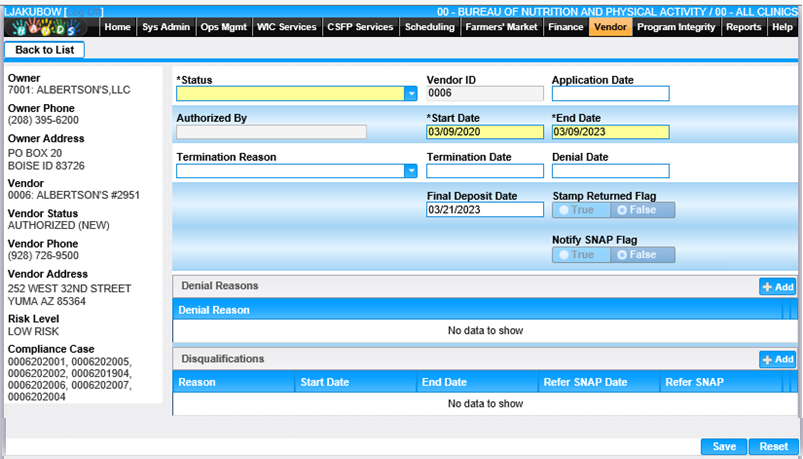
Task: Select compliance case number 0006202004
Action: coord(36,397)
